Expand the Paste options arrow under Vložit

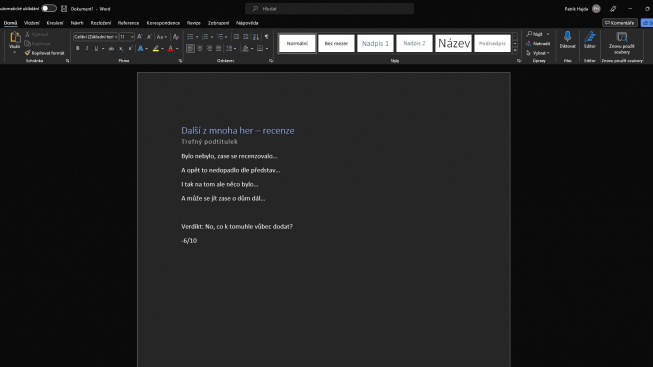[x=15, y=53]
